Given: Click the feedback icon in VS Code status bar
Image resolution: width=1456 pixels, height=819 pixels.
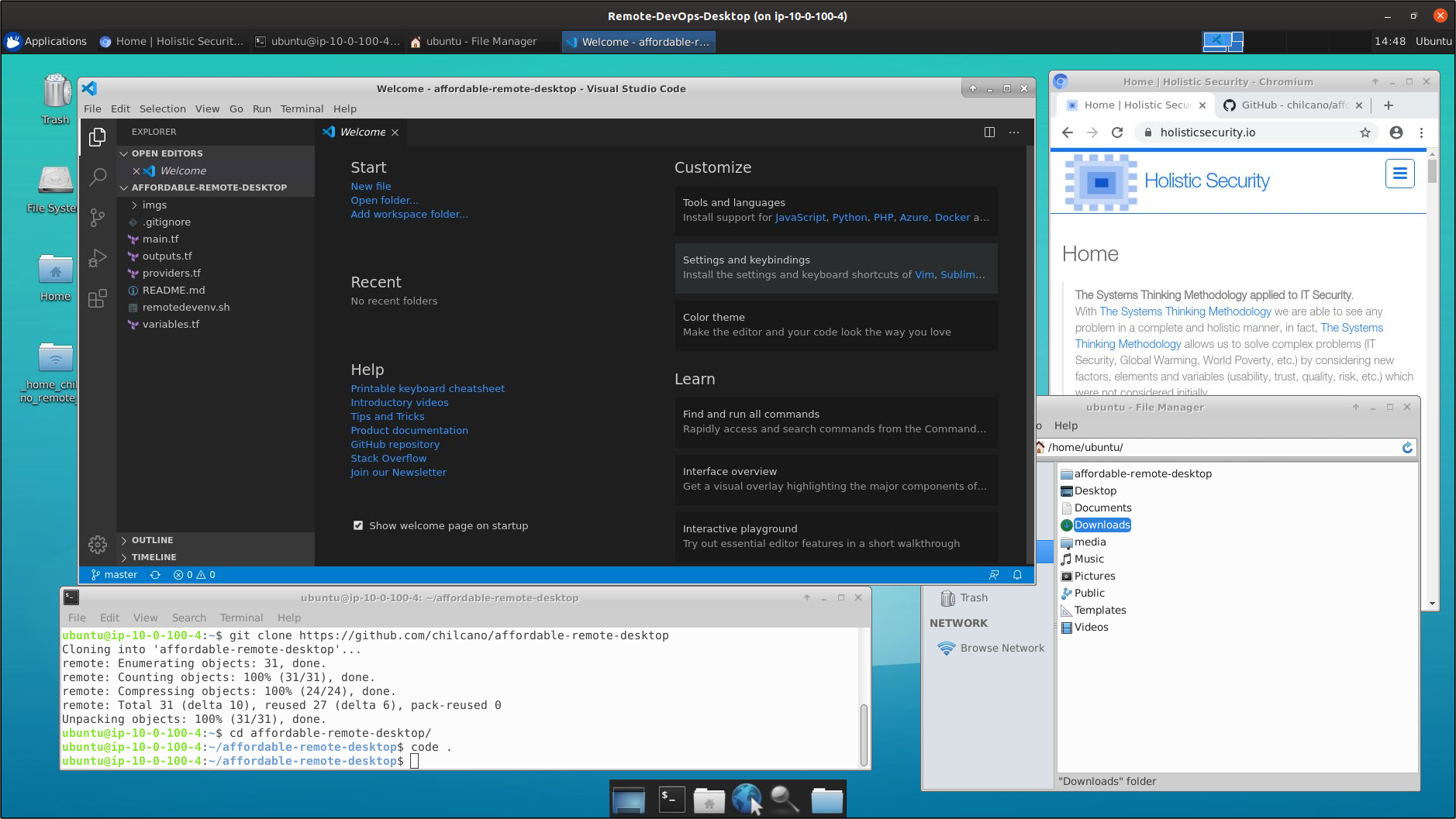Looking at the screenshot, I should 994,575.
